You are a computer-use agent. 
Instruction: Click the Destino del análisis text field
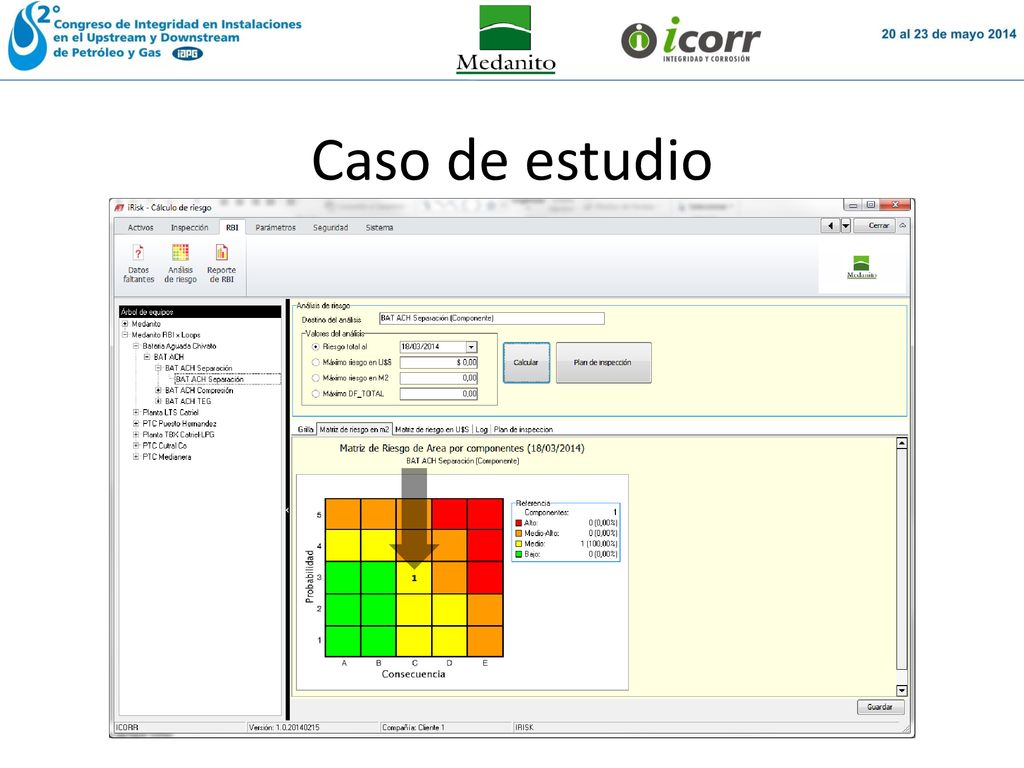point(492,318)
